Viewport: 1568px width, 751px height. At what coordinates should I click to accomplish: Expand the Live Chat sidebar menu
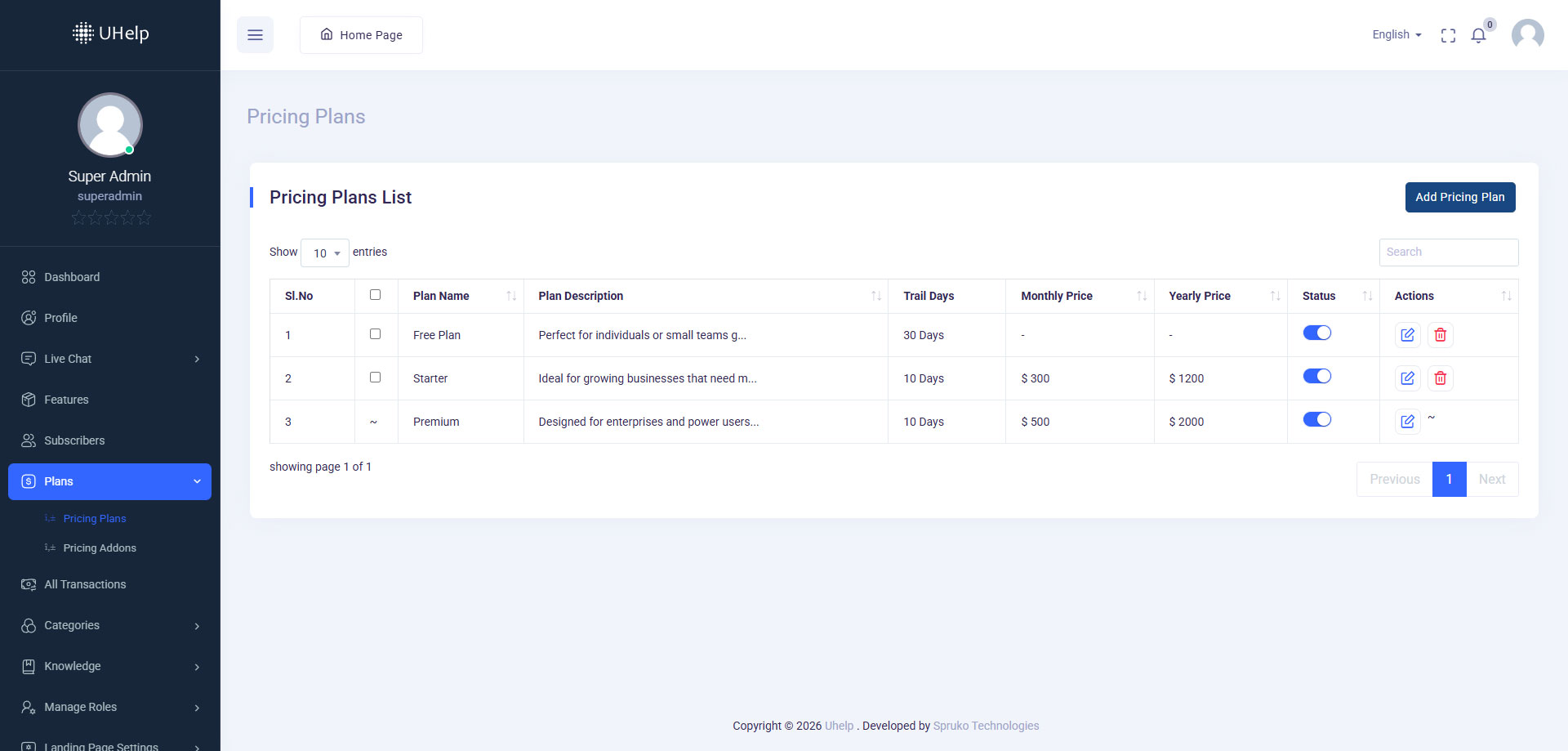click(109, 359)
